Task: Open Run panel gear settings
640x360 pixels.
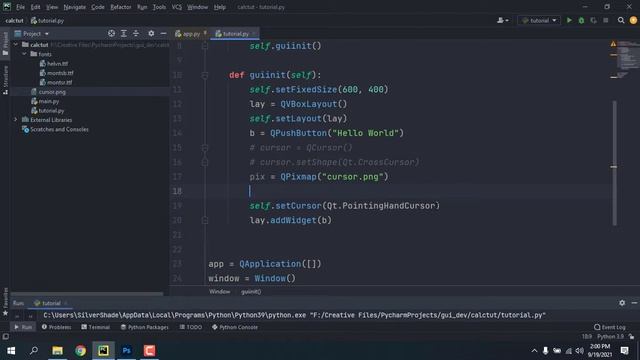Action: [622, 303]
